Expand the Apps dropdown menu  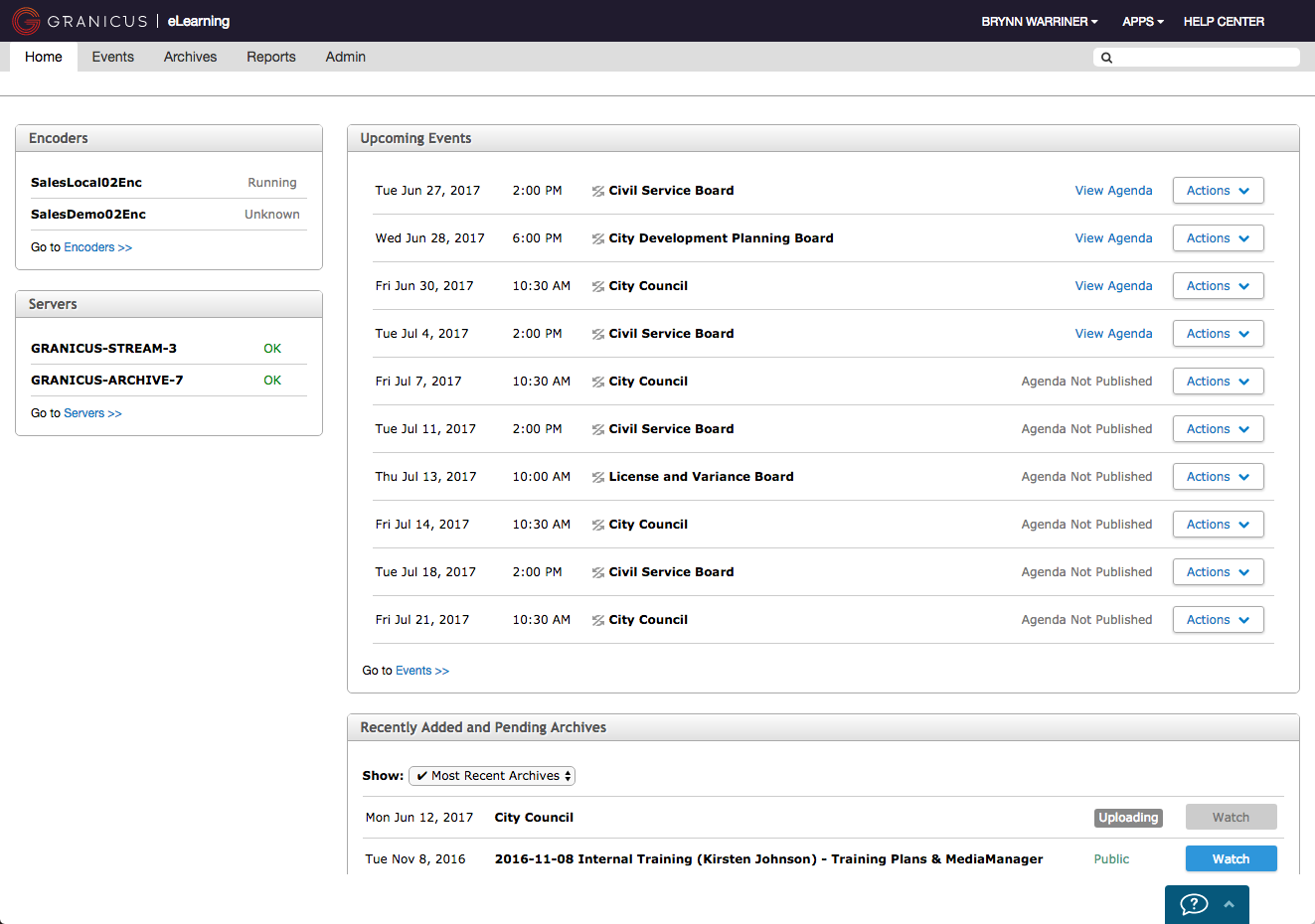[1142, 21]
